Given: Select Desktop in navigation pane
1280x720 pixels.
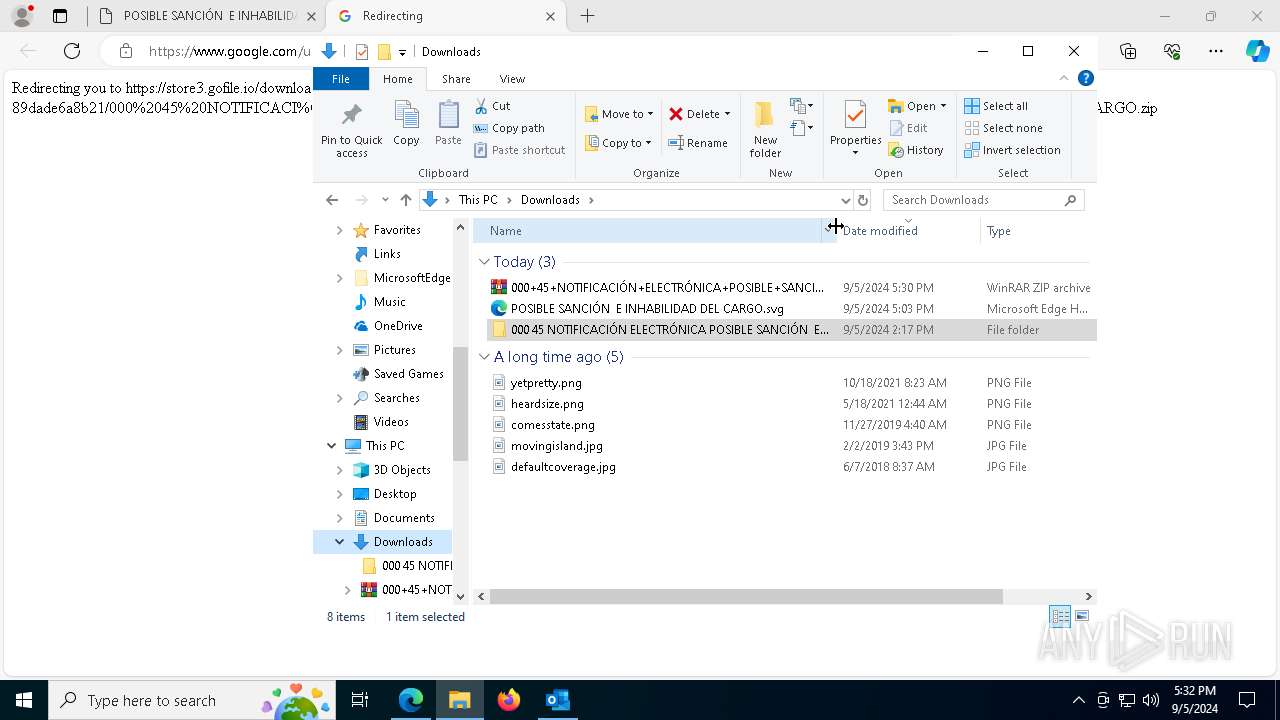Looking at the screenshot, I should [395, 494].
